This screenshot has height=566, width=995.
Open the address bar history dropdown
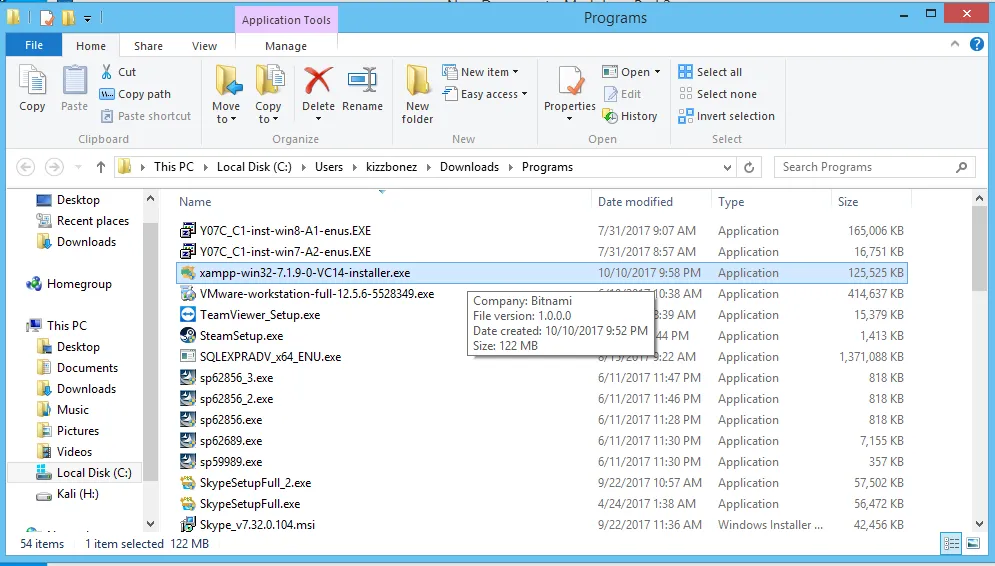(727, 168)
